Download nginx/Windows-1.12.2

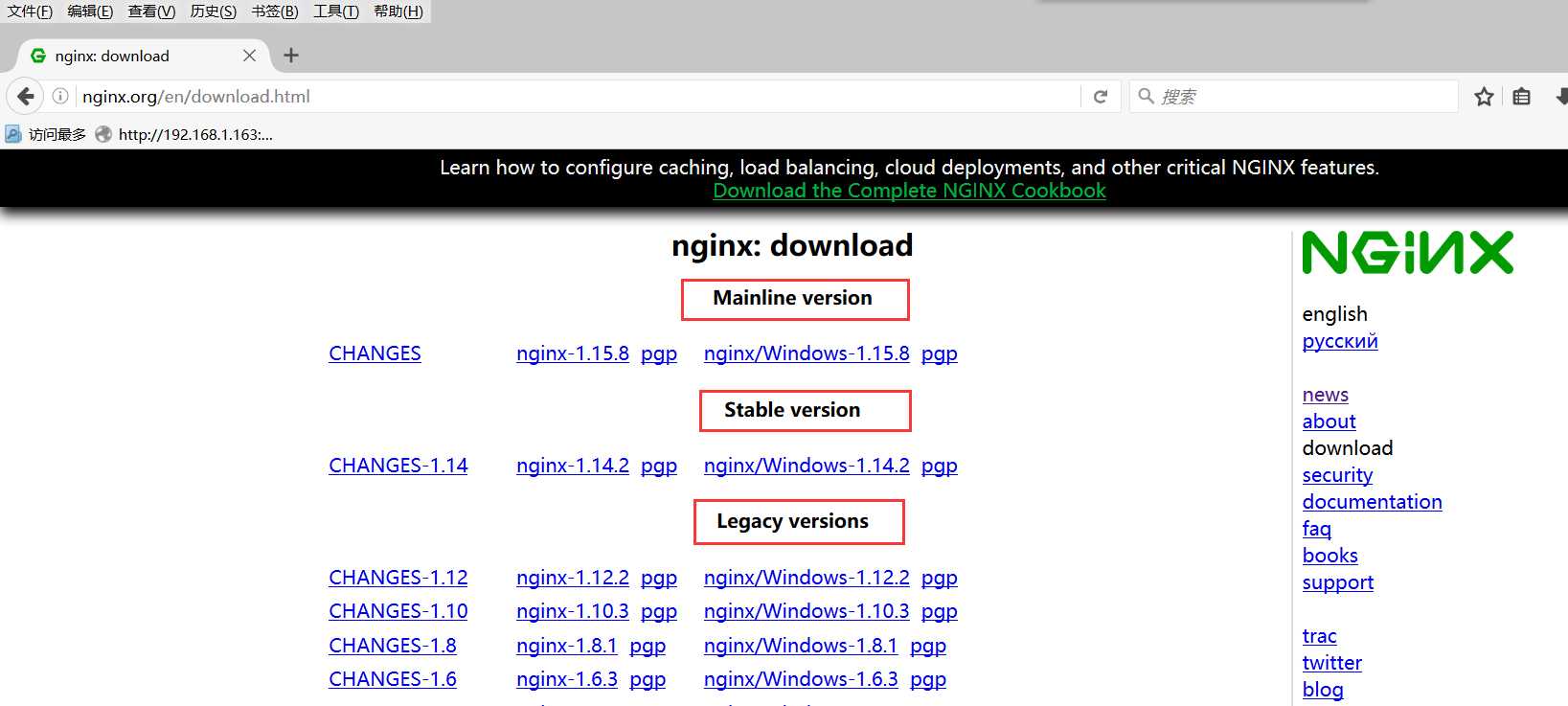point(807,578)
